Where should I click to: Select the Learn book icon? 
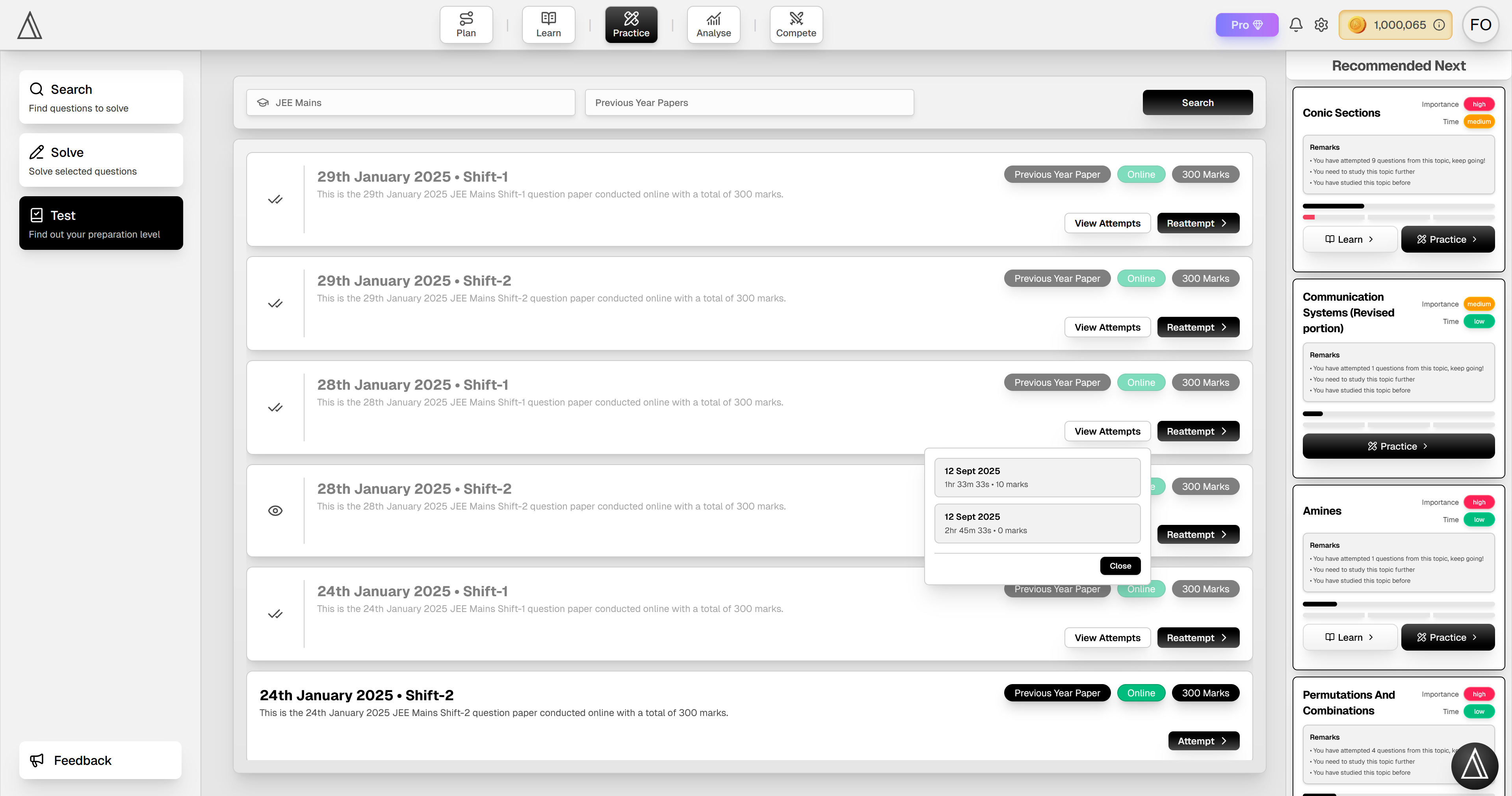[x=548, y=18]
